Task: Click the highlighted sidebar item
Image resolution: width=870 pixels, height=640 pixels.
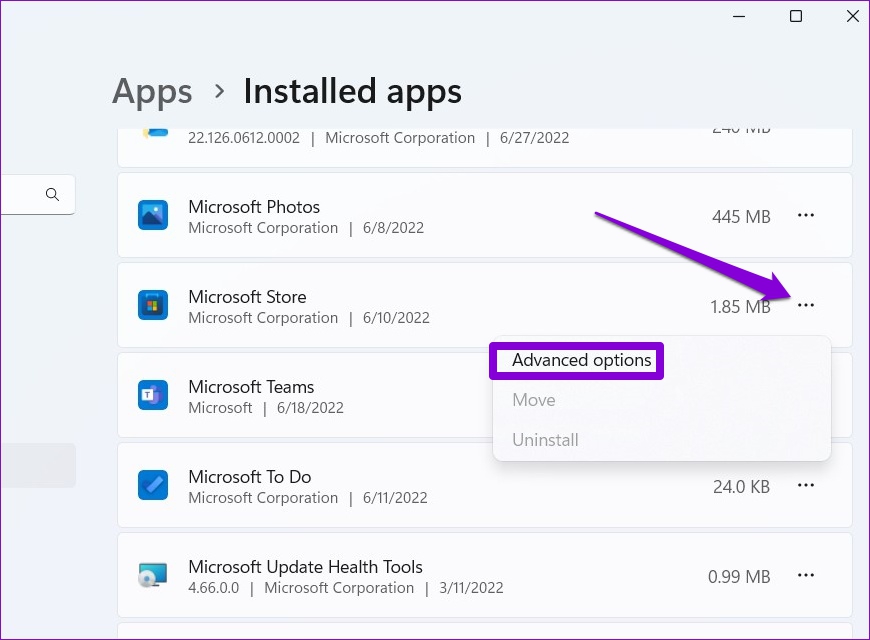Action: pyautogui.click(x=38, y=465)
